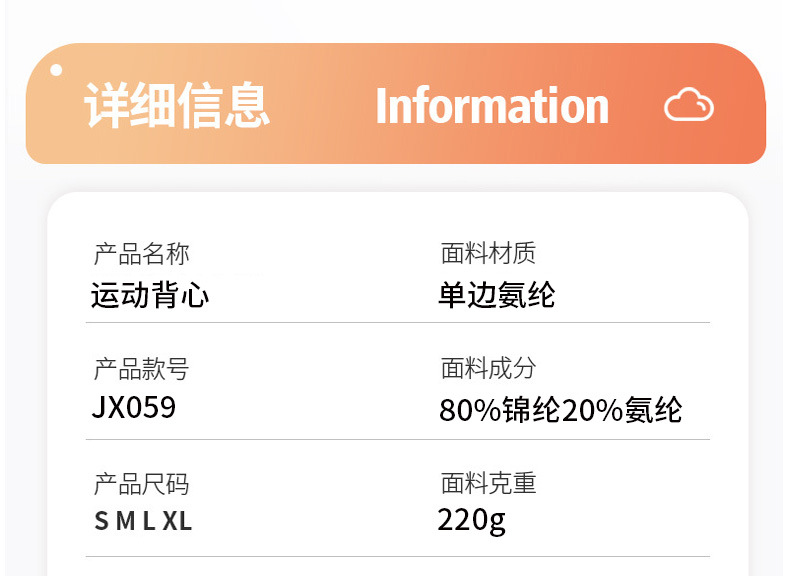
Task: Select the 单边氨纶 material value
Action: point(497,295)
